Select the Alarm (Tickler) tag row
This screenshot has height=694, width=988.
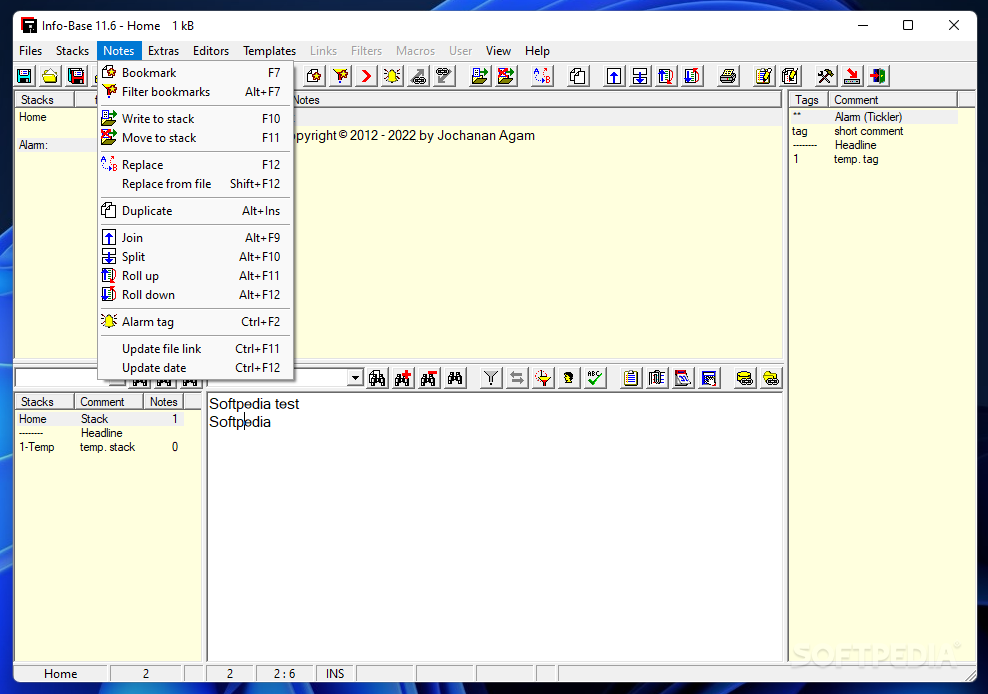[x=874, y=117]
